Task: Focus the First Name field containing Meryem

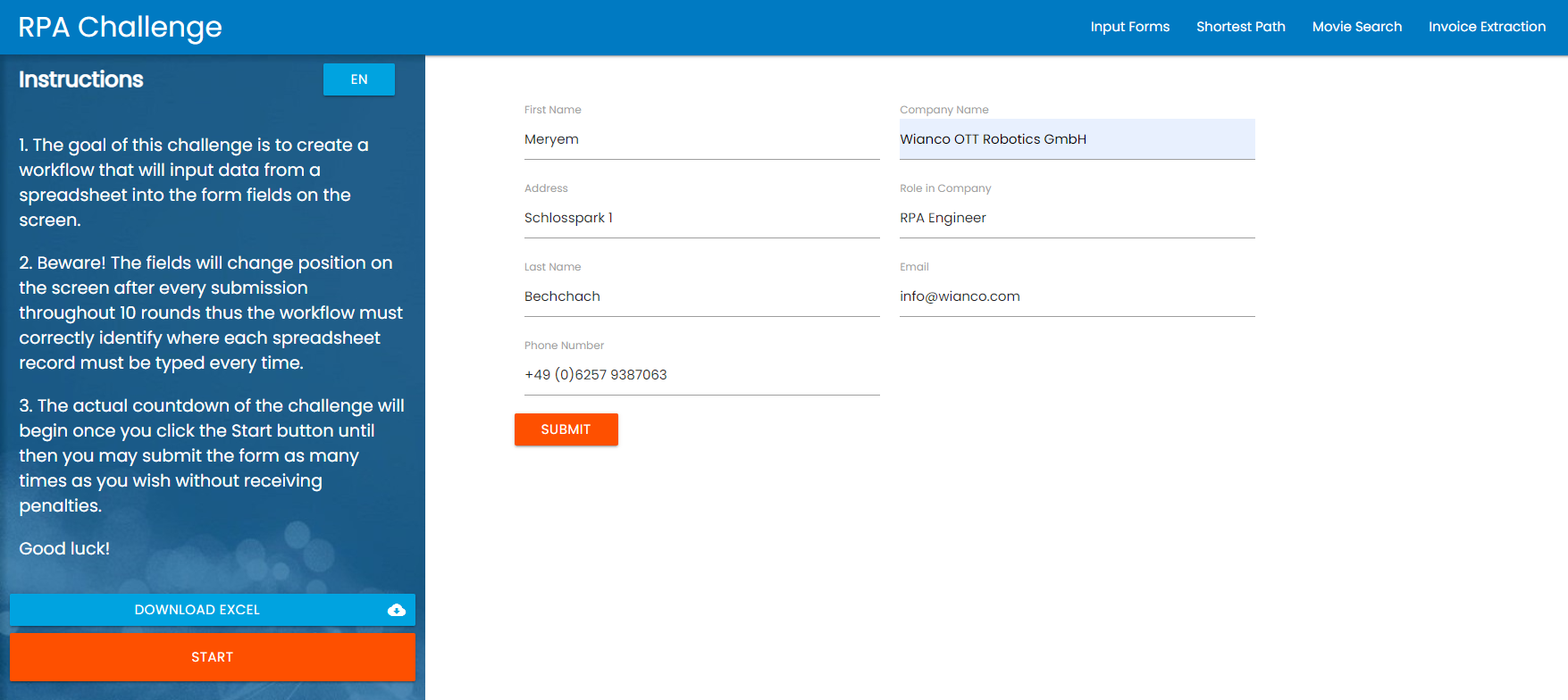Action: point(701,139)
